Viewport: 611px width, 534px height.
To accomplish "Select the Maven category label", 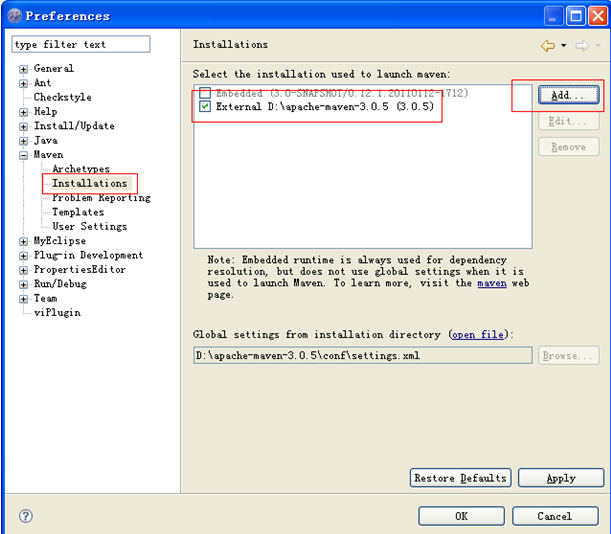I will [48, 155].
